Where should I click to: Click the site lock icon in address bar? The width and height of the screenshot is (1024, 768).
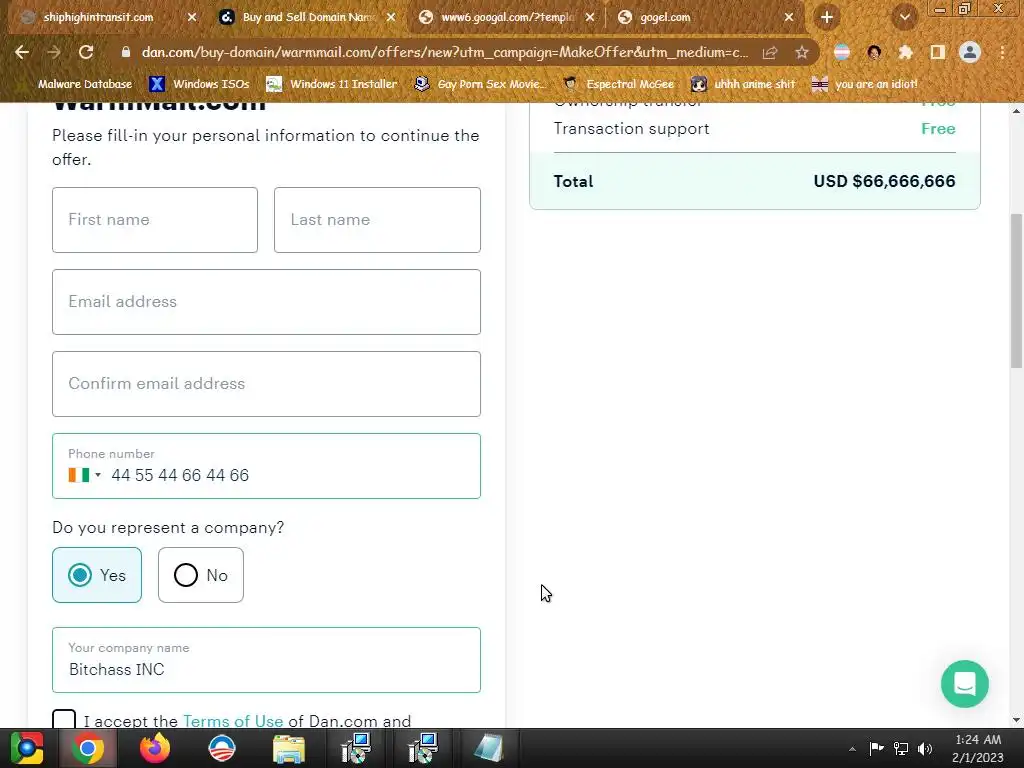click(126, 52)
